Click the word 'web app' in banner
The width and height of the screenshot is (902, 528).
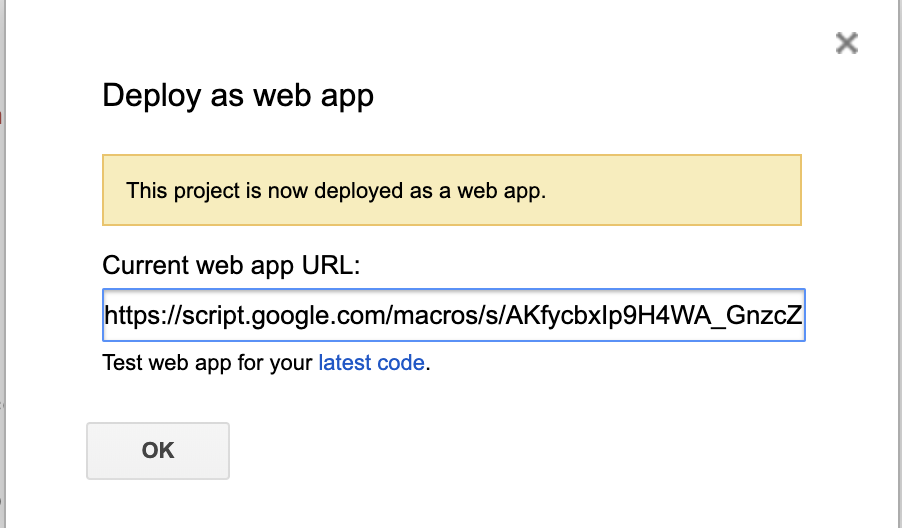point(500,191)
